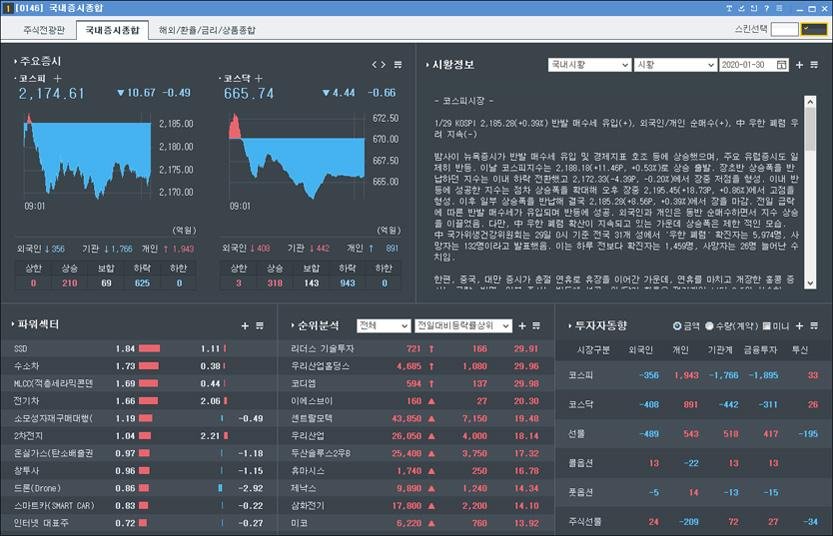This screenshot has width=833, height=536.
Task: Expand the 파워섹터 section title arrow
Action: 13,324
